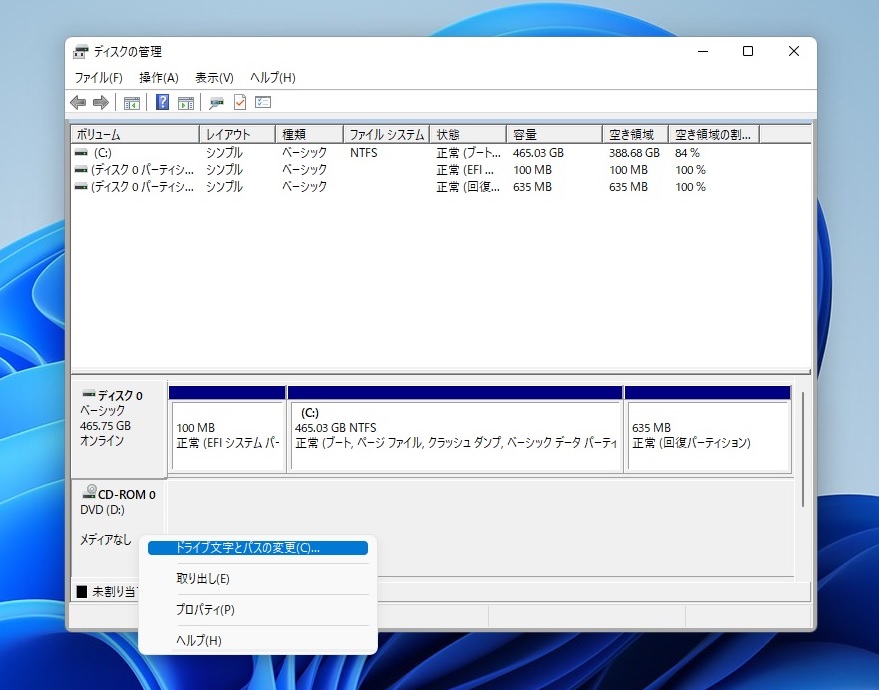Click the drive icon of the 100 MB EFI volume row
The image size is (879, 690).
coord(81,169)
